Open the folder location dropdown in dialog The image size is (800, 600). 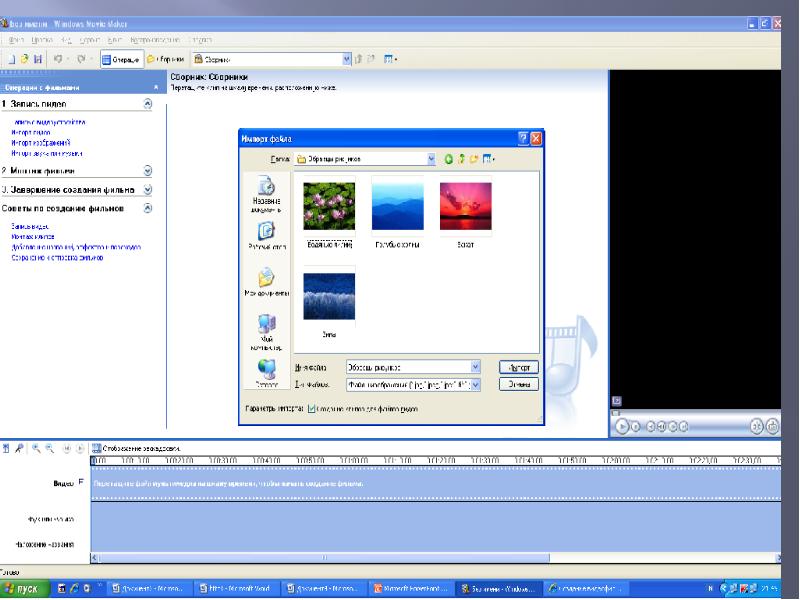coord(432,159)
